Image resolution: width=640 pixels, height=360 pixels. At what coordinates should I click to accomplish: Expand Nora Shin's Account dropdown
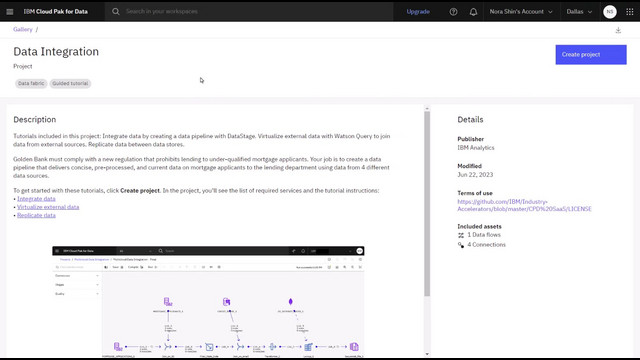521,12
